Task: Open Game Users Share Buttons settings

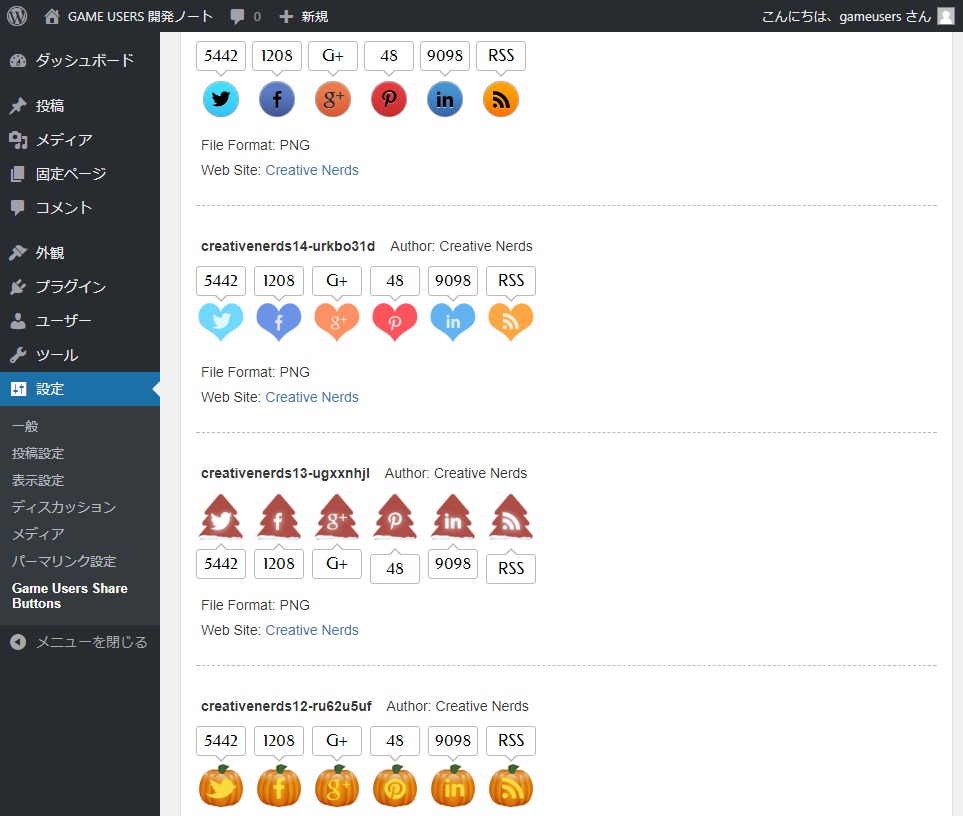Action: [x=70, y=596]
